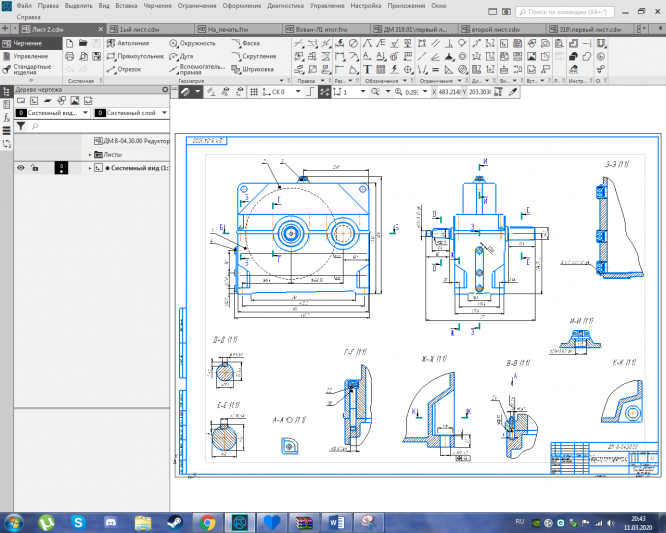Open the Управление toolbar set
This screenshot has width=666, height=533.
coord(30,56)
